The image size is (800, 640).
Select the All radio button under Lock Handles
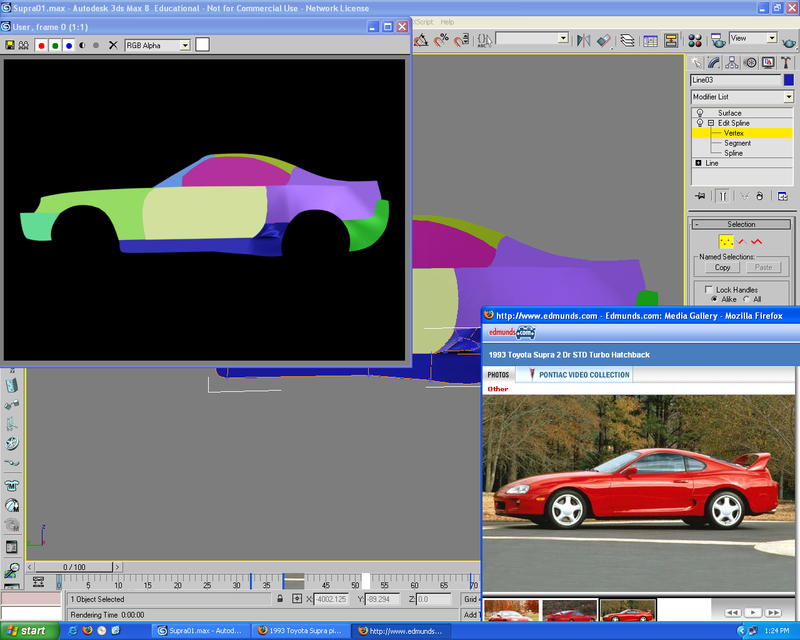click(x=746, y=299)
